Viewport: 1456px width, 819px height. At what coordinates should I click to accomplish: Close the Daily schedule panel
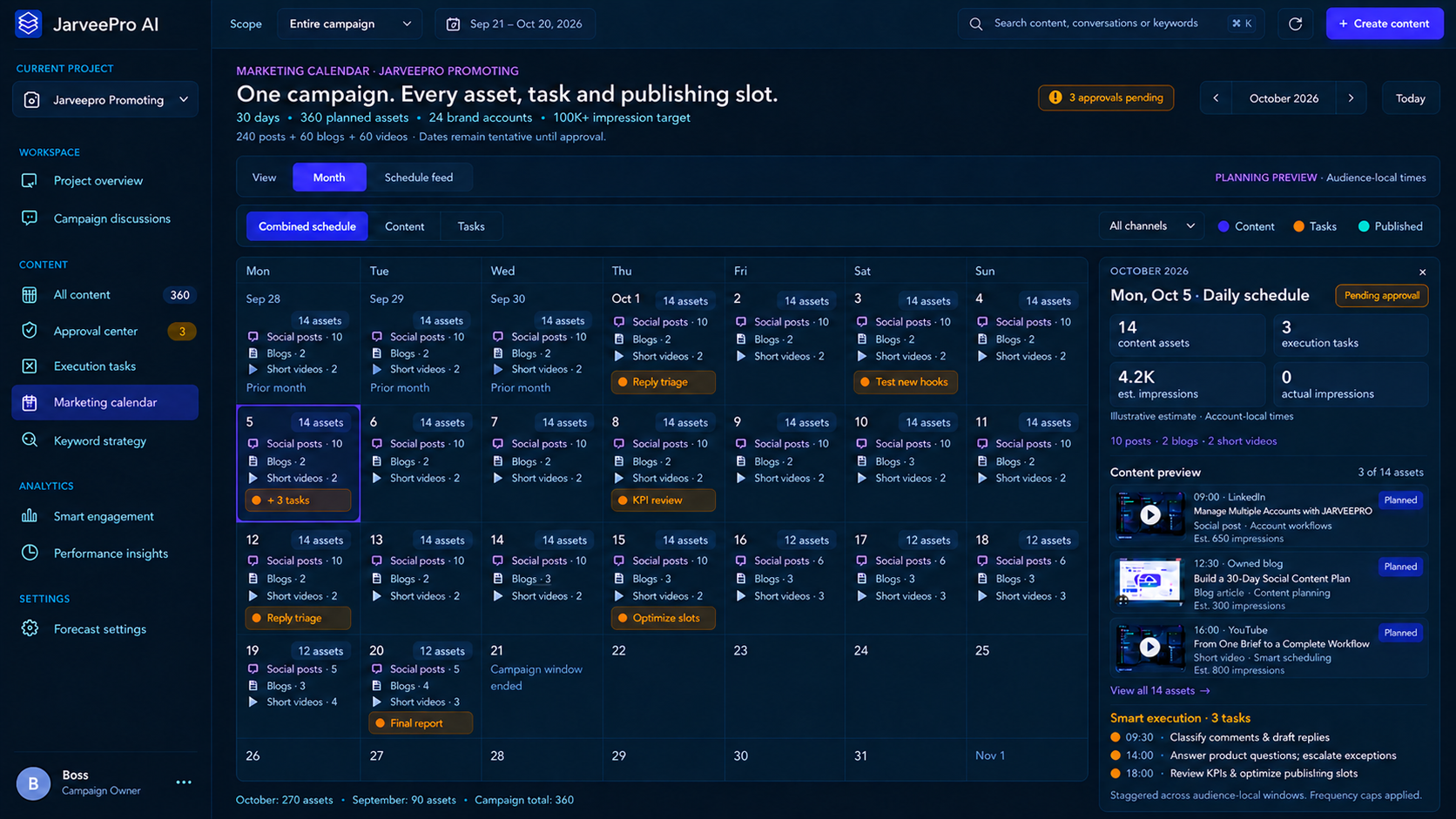pyautogui.click(x=1423, y=272)
